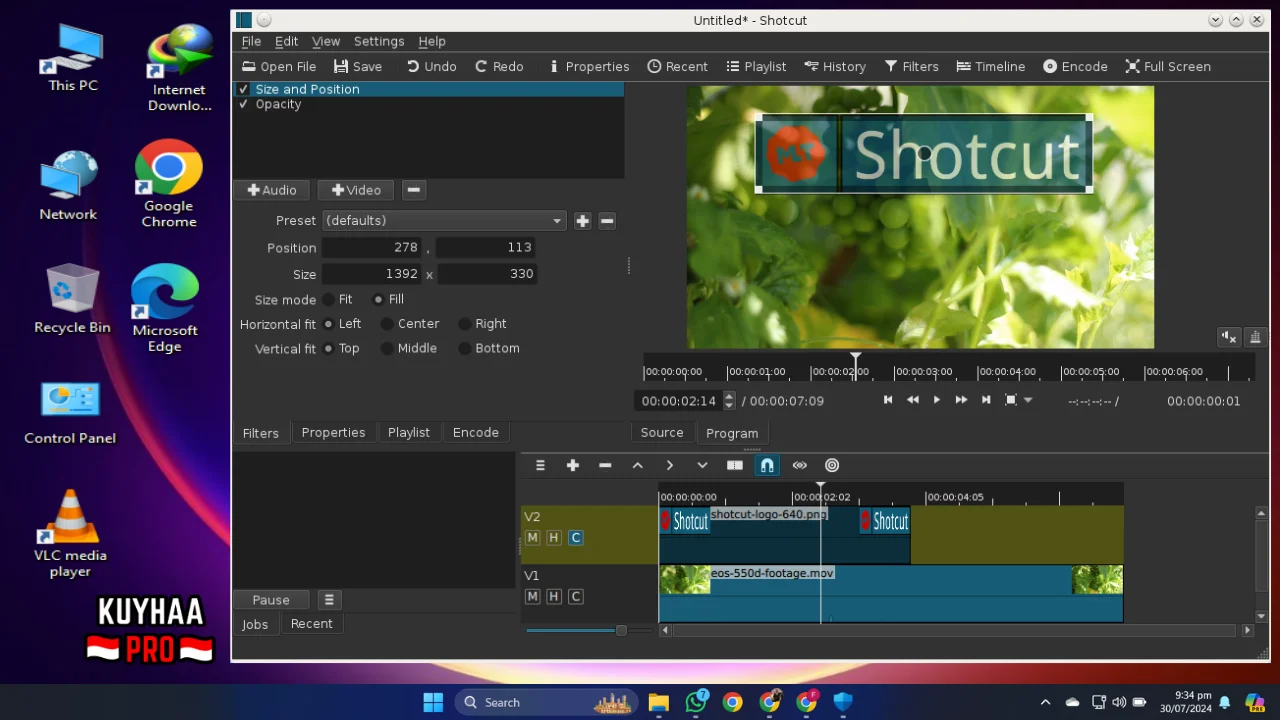Screen dimensions: 1280x720
Task: Play the video in the player
Action: click(937, 400)
